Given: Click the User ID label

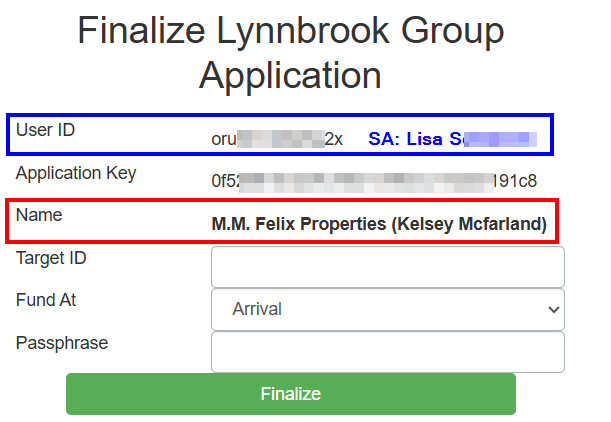Looking at the screenshot, I should coord(45,130).
